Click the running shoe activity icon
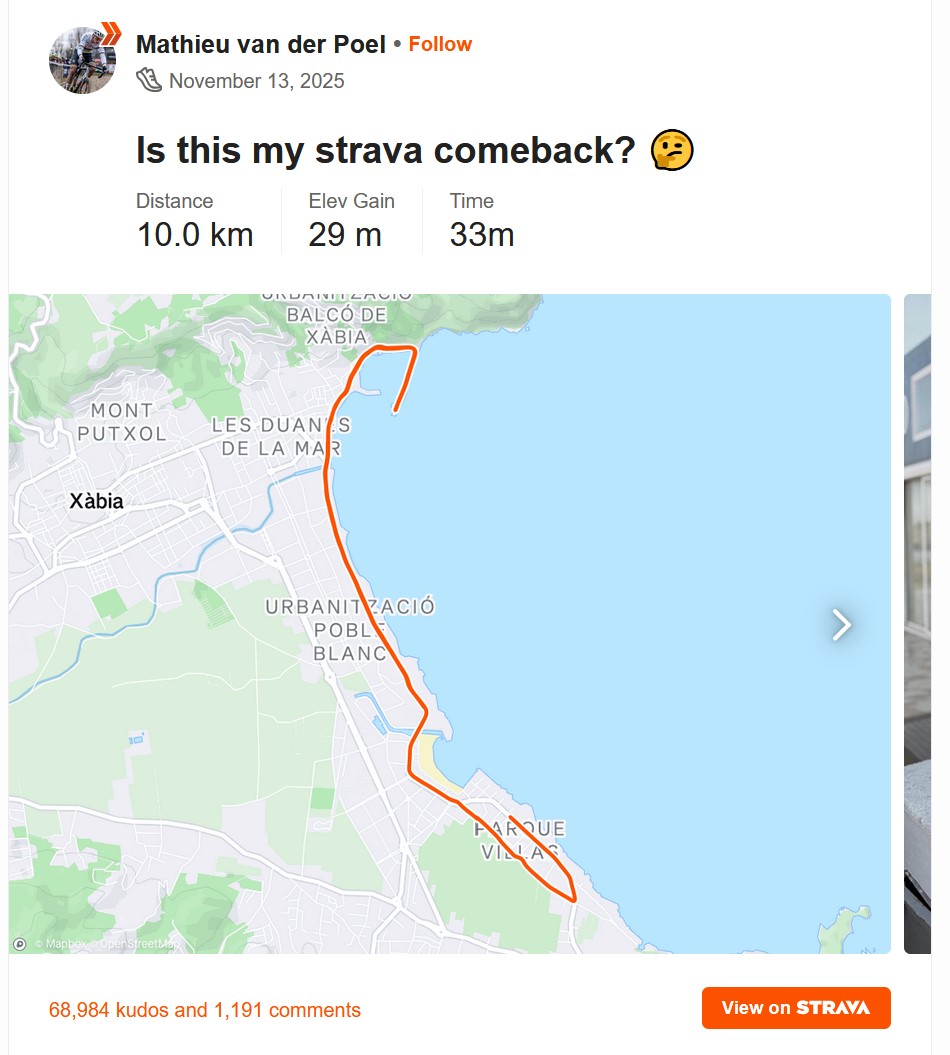Screen dimensions: 950x1055 coord(149,80)
